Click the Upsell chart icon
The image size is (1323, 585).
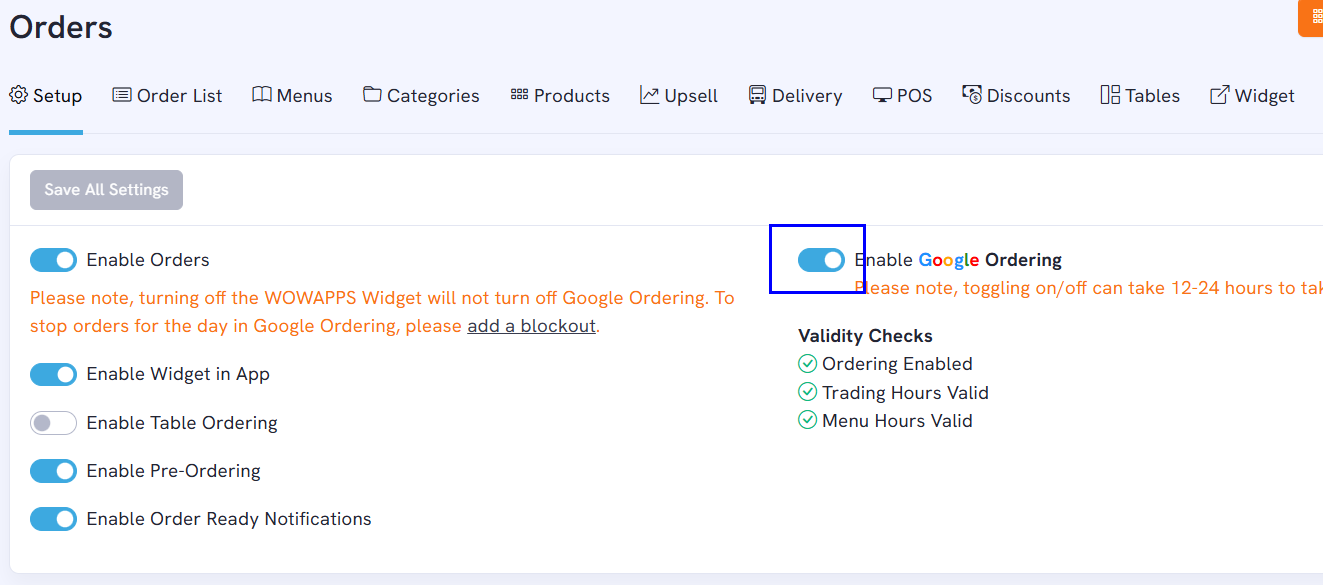[x=650, y=95]
